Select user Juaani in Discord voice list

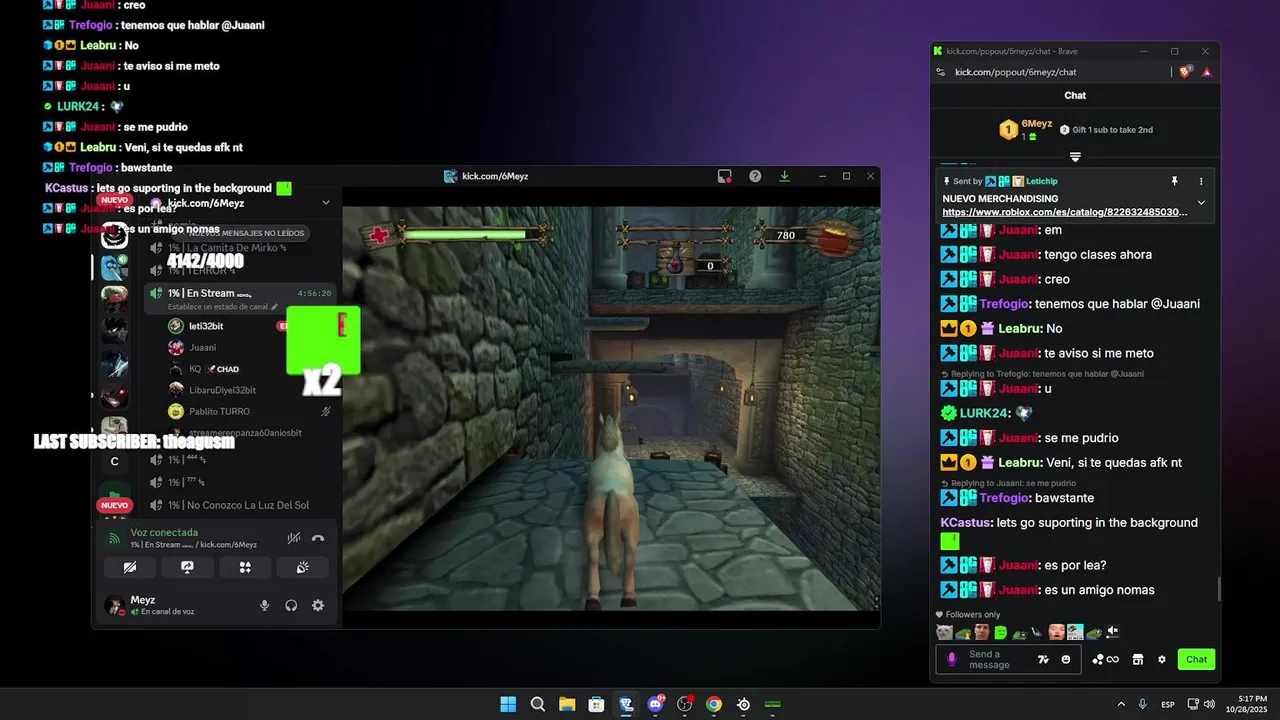tap(202, 347)
